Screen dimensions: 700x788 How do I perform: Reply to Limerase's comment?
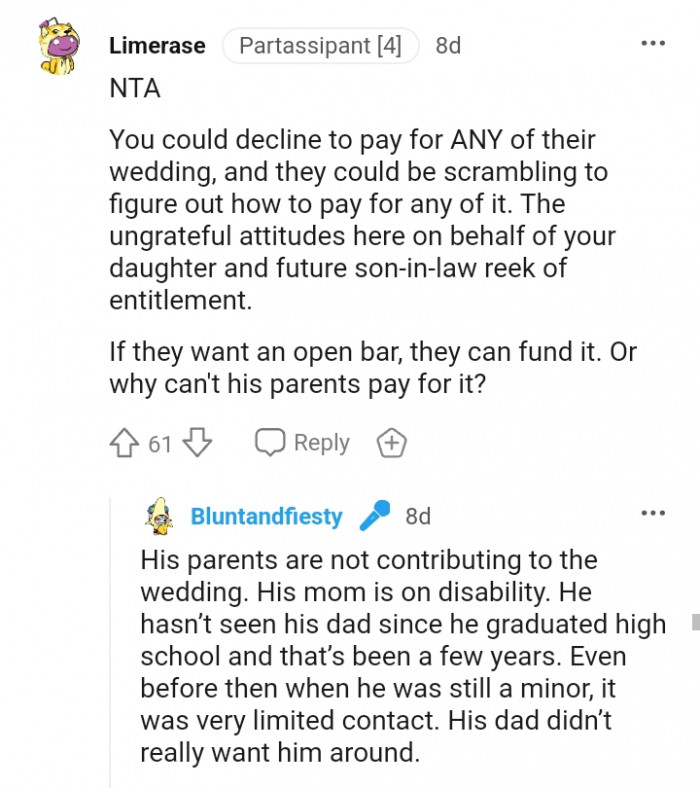pyautogui.click(x=303, y=442)
